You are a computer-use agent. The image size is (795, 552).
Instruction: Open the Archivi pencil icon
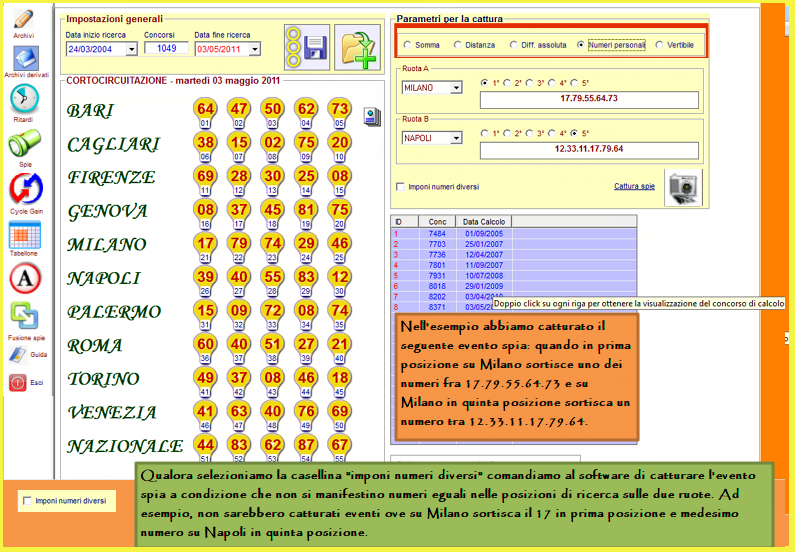(x=23, y=19)
